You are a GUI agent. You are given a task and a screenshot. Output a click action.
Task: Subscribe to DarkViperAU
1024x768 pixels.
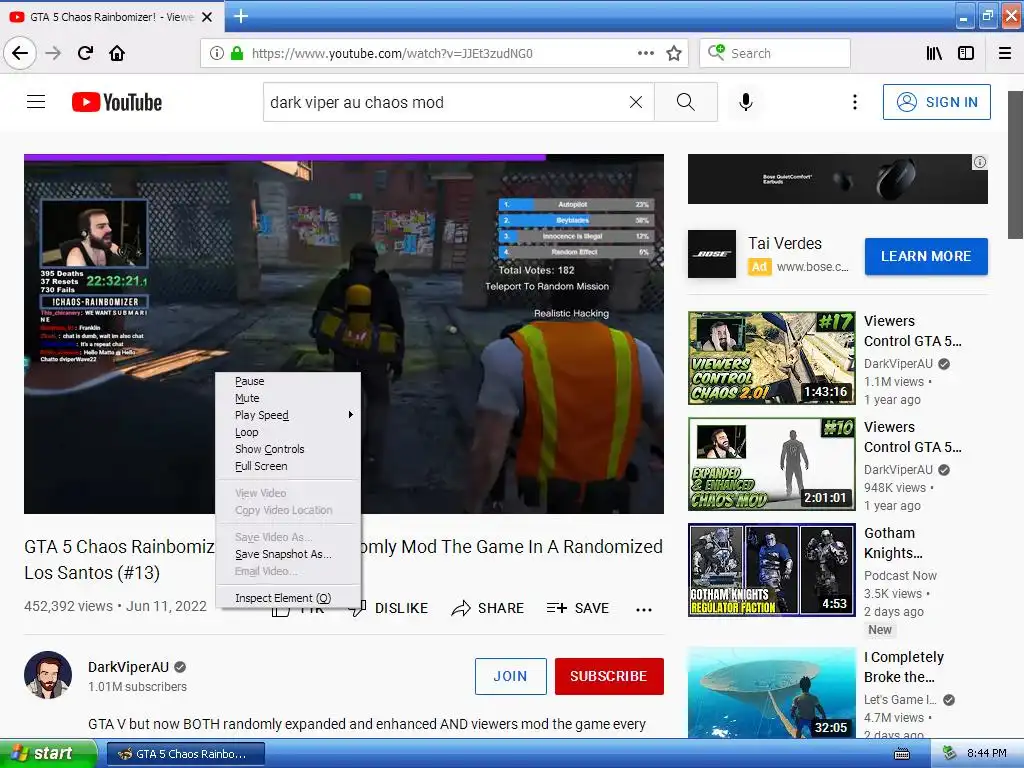click(609, 677)
